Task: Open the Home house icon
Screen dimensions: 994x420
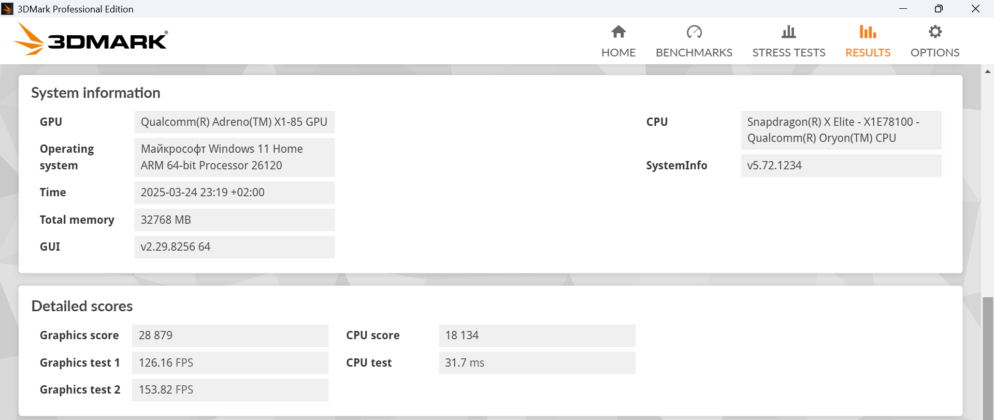Action: (618, 32)
